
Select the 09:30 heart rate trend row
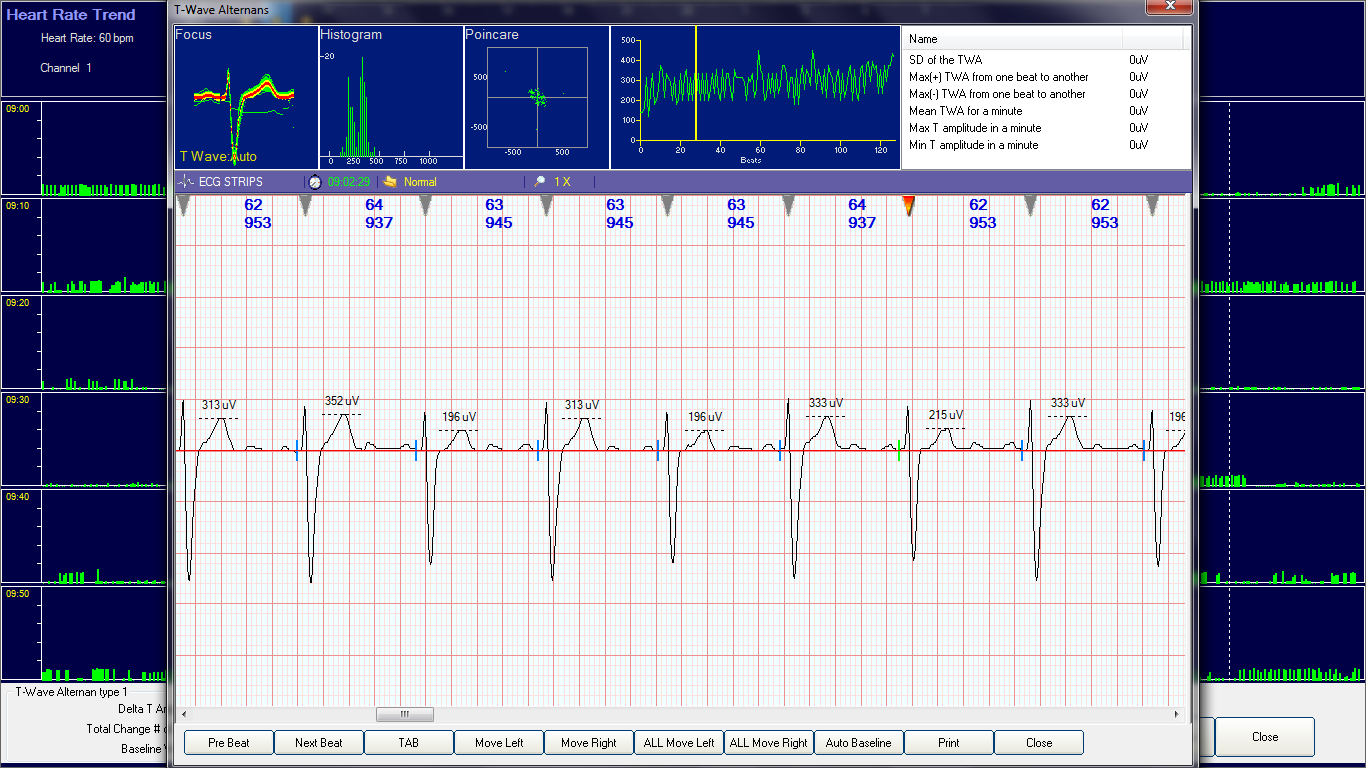coord(84,439)
